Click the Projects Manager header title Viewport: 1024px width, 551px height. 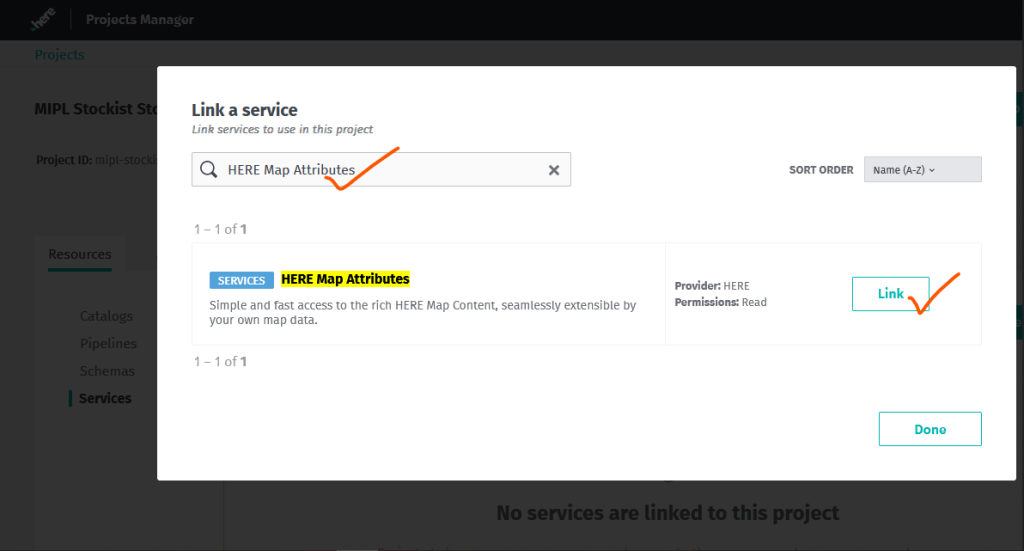(140, 20)
